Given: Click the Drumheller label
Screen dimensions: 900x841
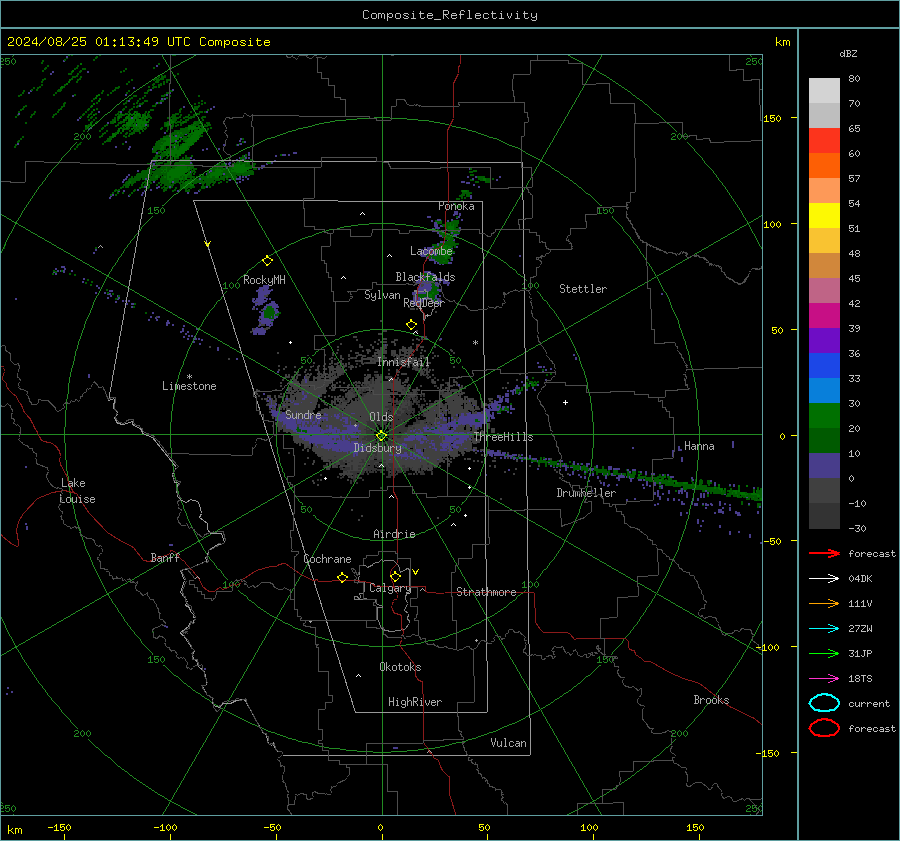Looking at the screenshot, I should pyautogui.click(x=586, y=493).
